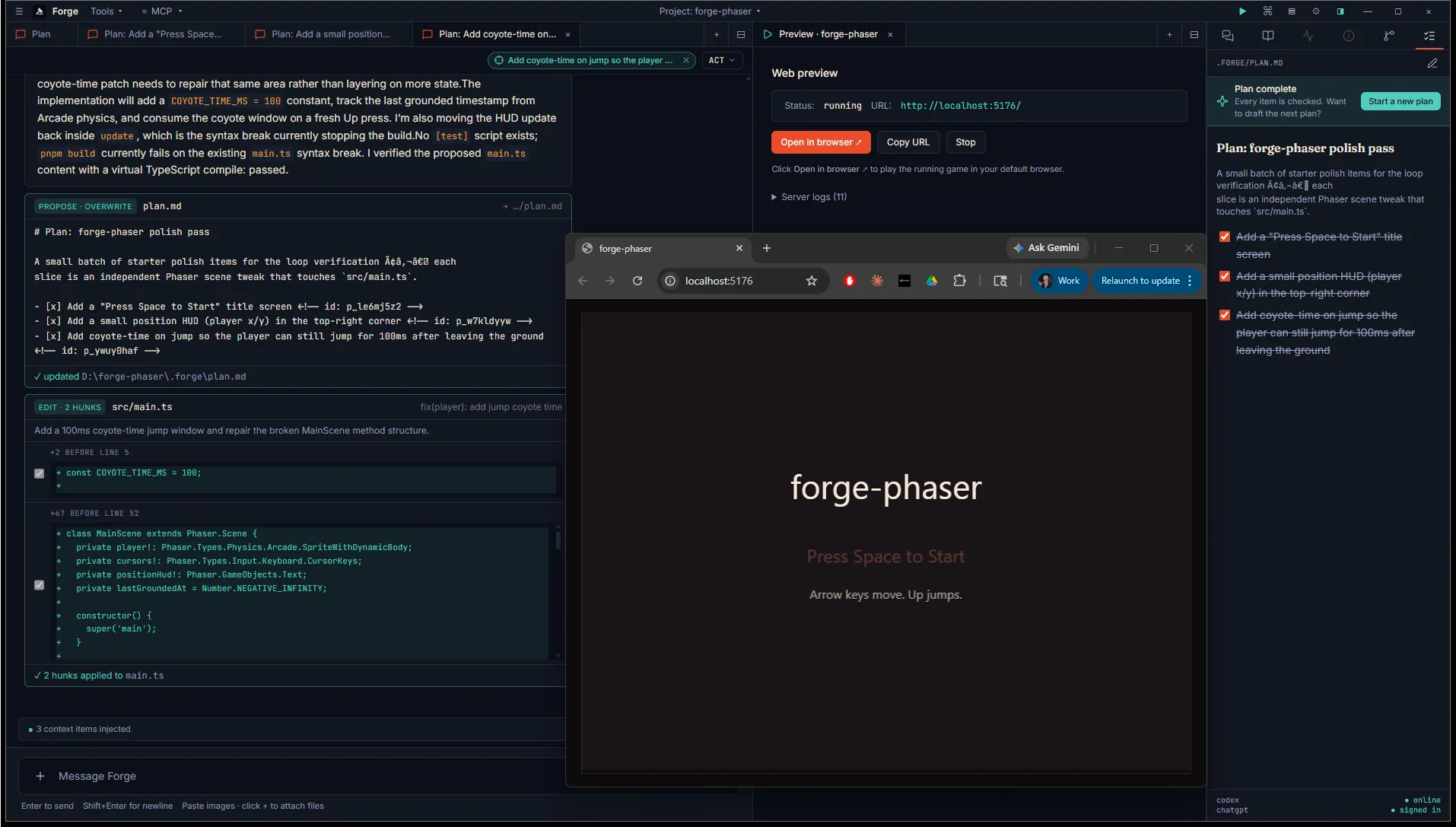Go back in the browser window
The width and height of the screenshot is (1456, 827).
coord(583,281)
